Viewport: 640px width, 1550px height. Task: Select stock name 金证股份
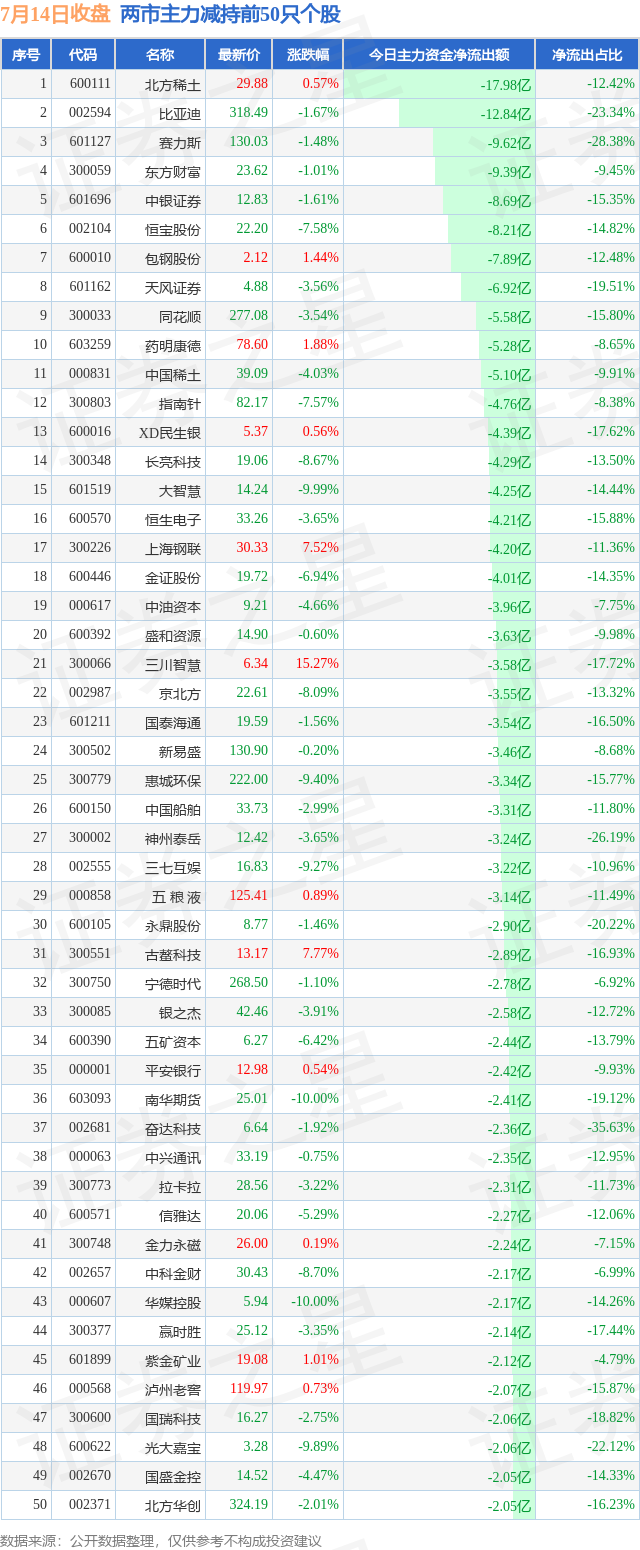(173, 577)
